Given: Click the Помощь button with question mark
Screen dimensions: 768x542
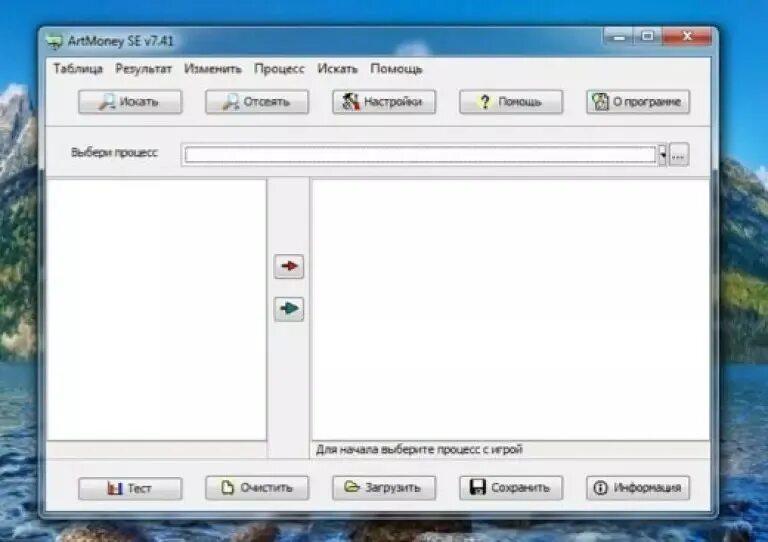Looking at the screenshot, I should 511,102.
